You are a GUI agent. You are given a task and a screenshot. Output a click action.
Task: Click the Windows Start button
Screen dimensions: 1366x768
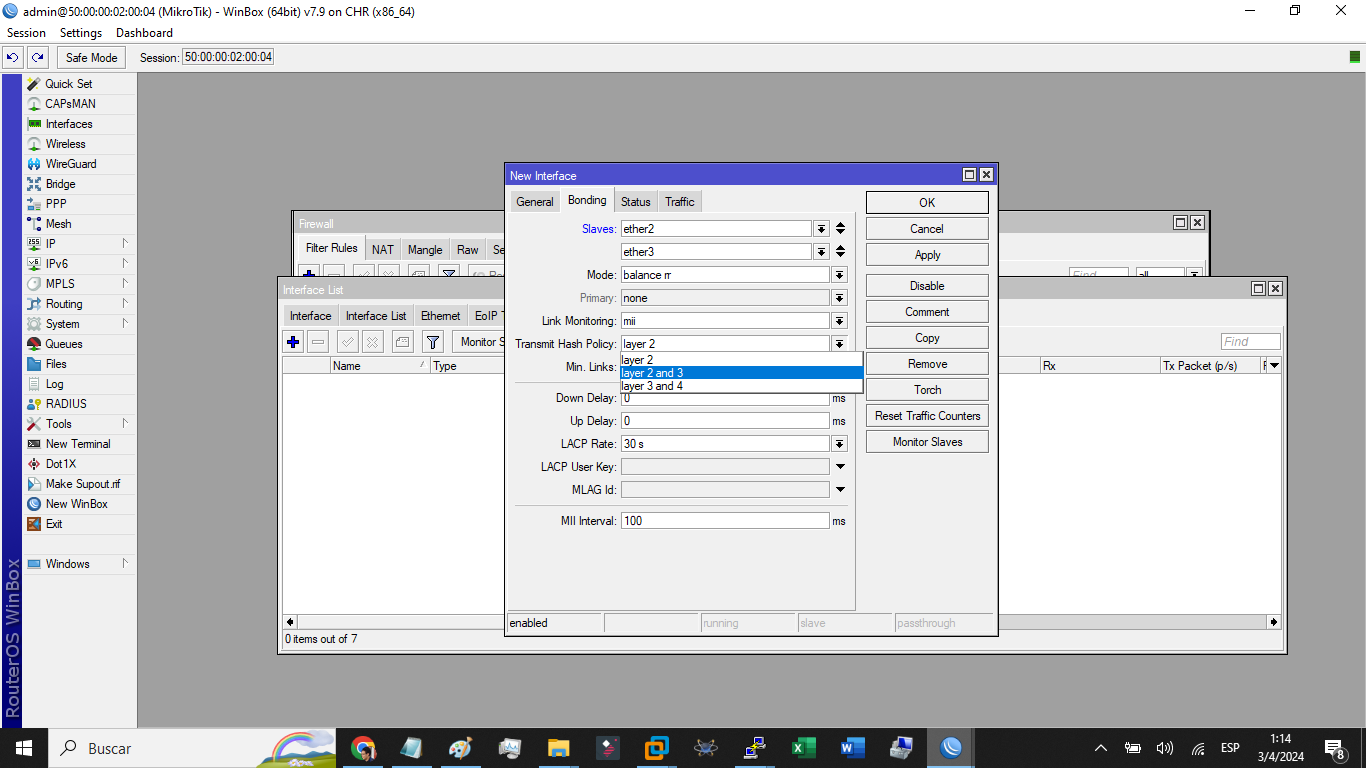(x=23, y=748)
